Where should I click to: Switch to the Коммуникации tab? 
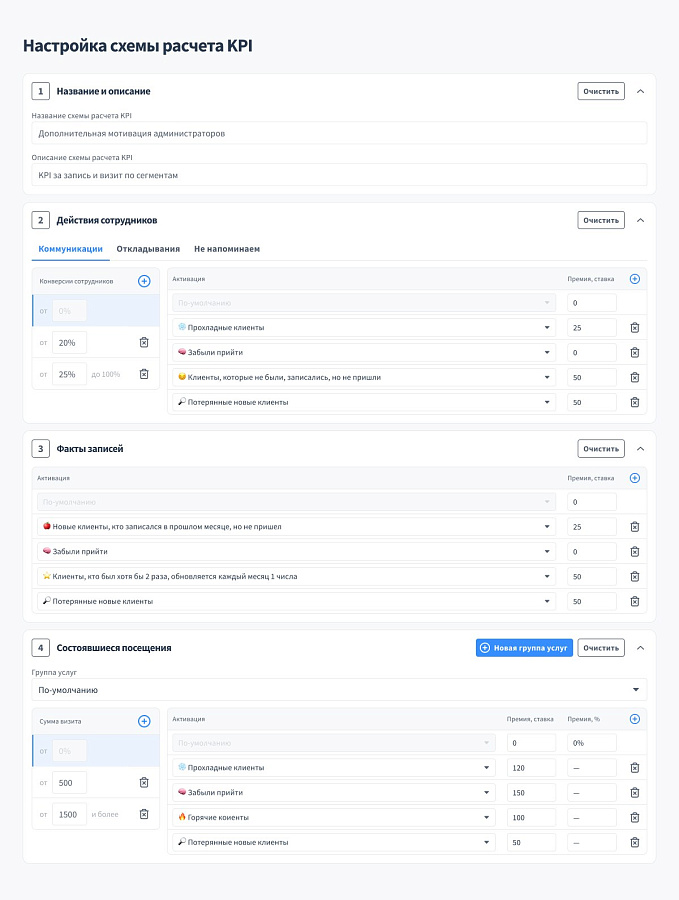pos(71,249)
